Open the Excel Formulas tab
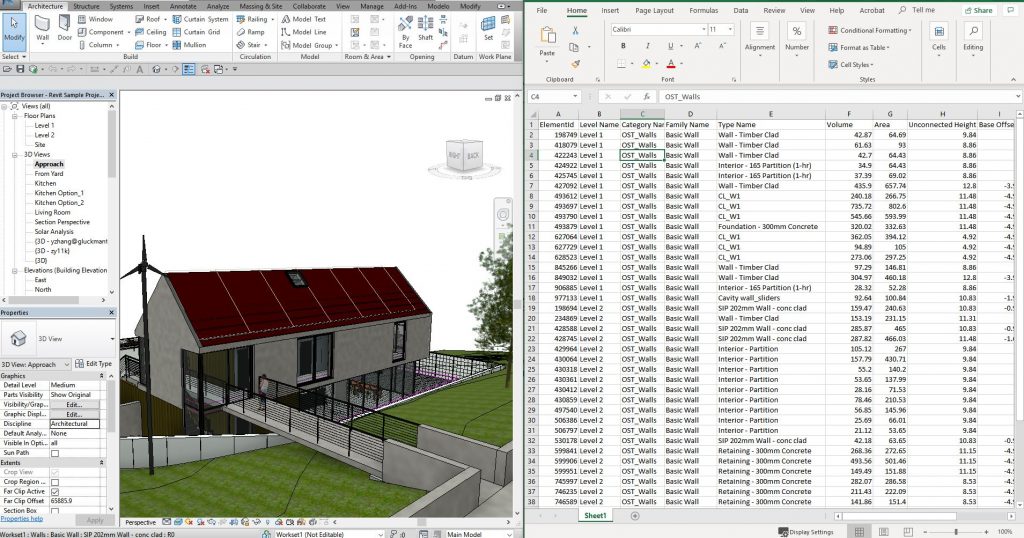 (x=703, y=10)
